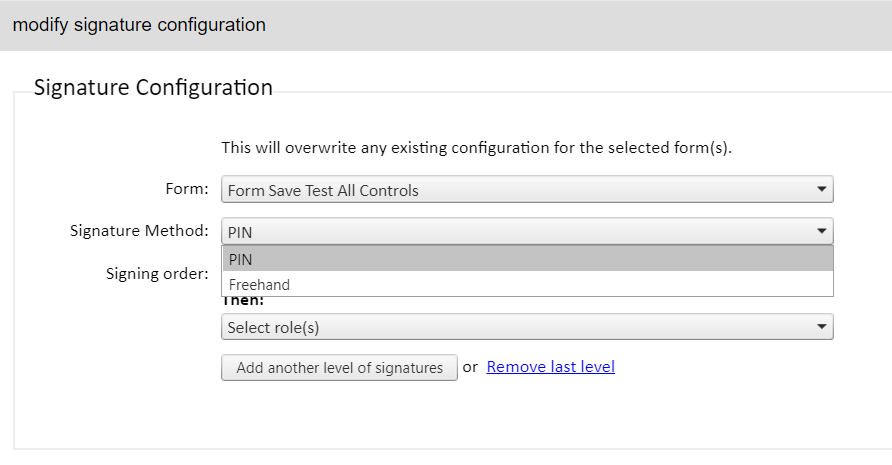Click the Signature Configuration section heading

pyautogui.click(x=153, y=88)
